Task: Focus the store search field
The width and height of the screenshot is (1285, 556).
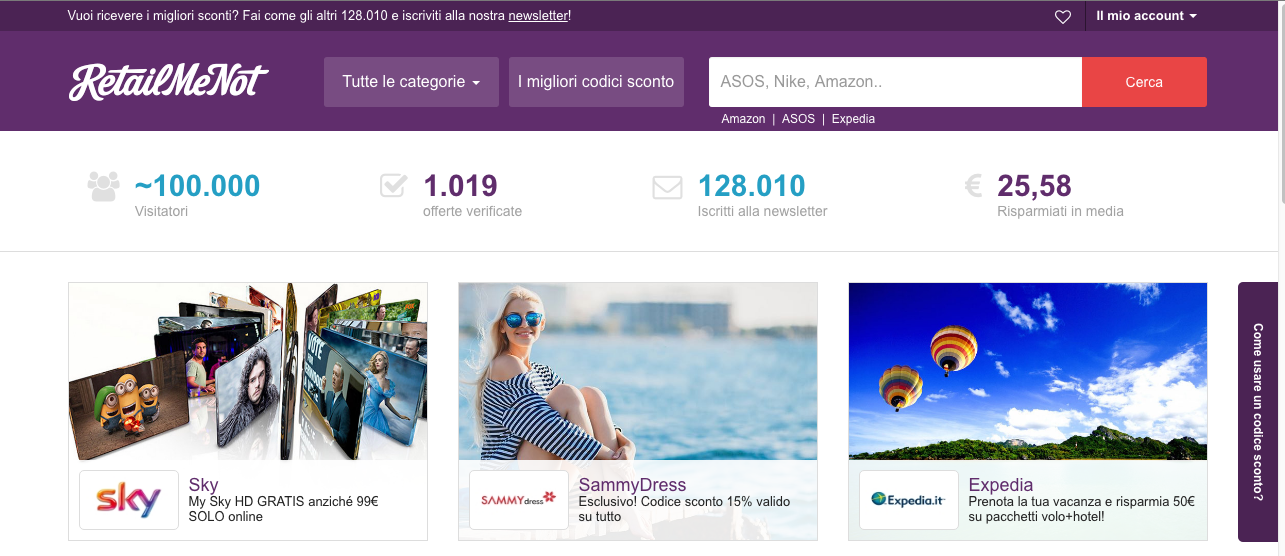Action: [895, 82]
